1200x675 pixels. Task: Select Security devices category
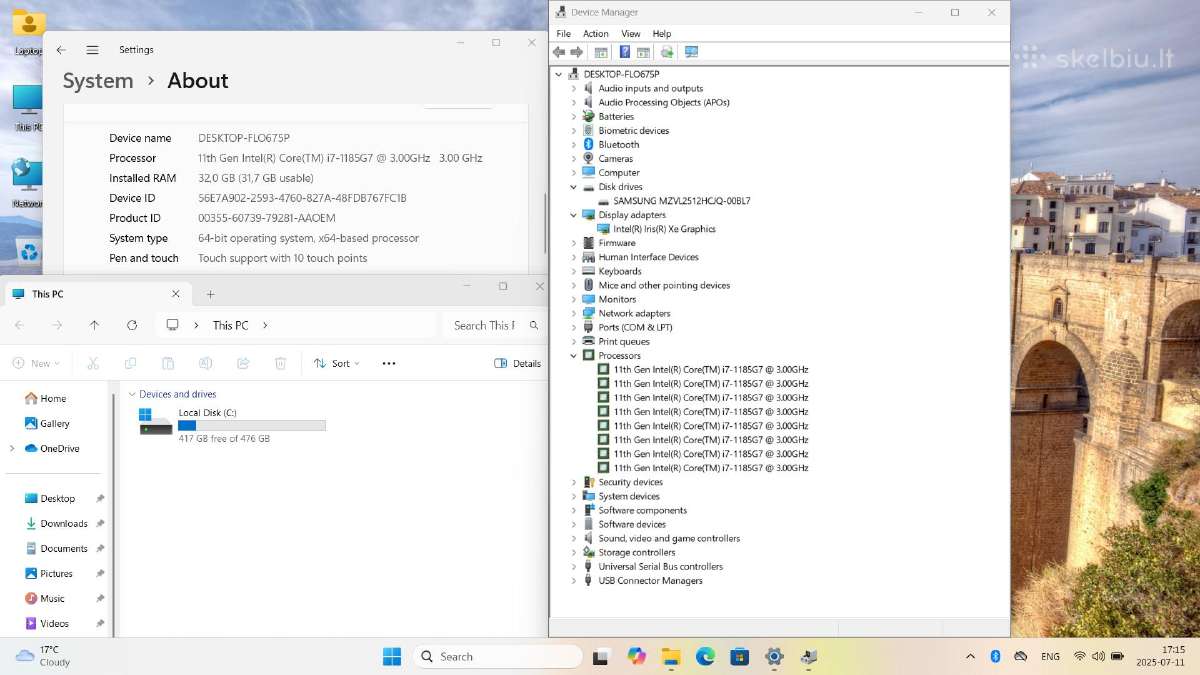(630, 482)
